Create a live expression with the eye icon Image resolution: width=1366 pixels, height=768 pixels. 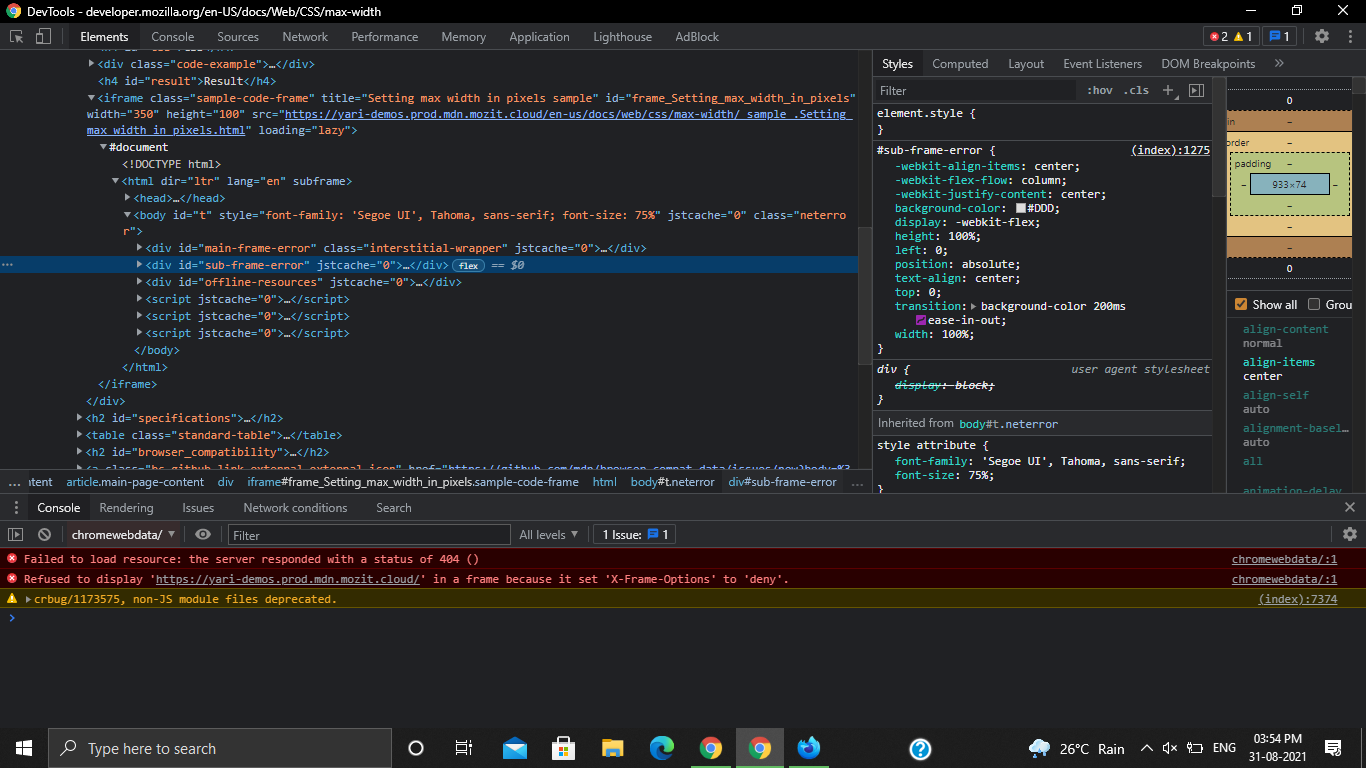204,534
